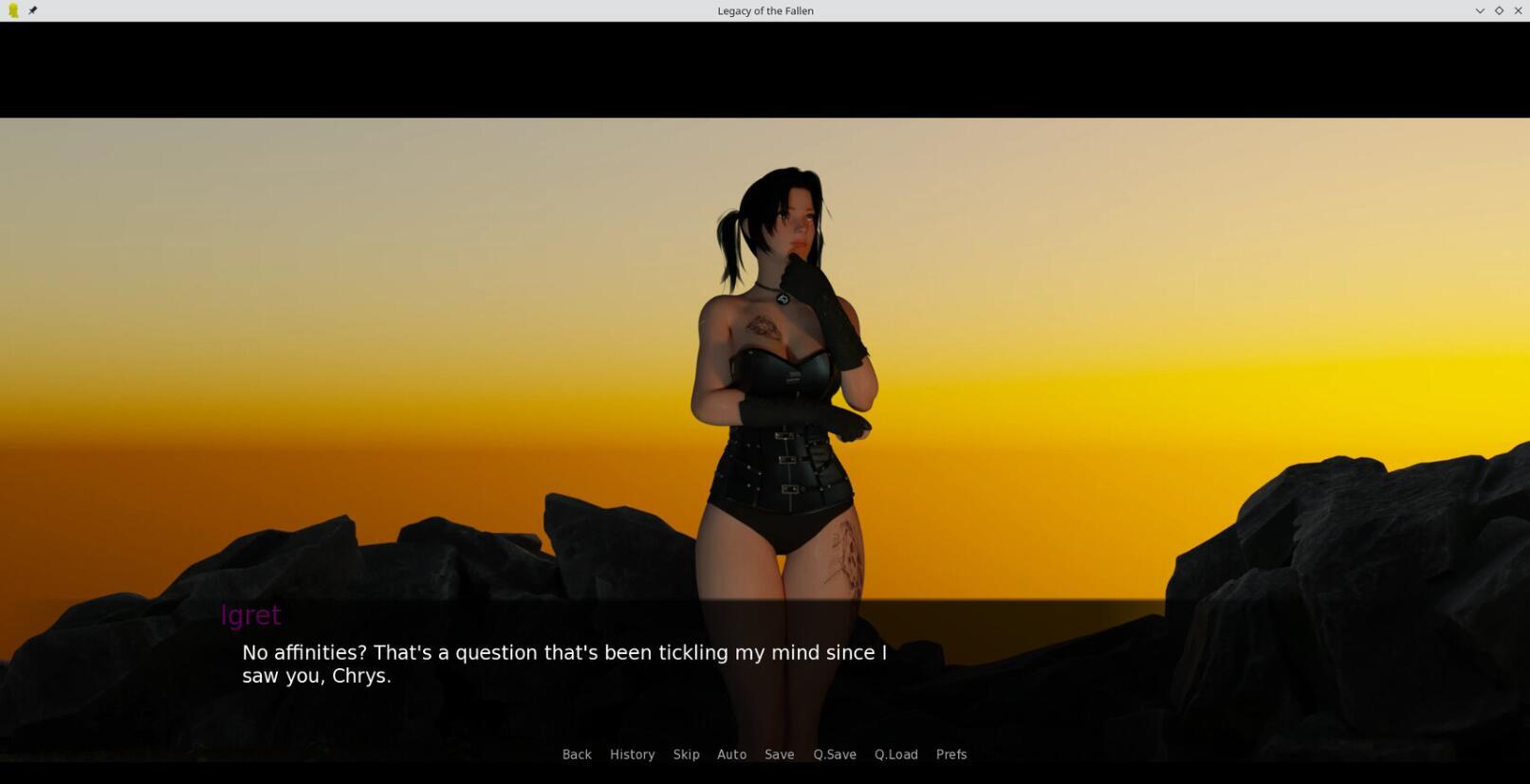
Task: Open the Save screen
Action: point(779,755)
